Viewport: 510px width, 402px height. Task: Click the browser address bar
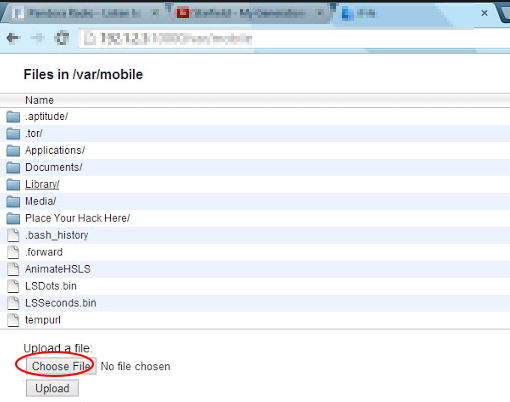[293, 39]
